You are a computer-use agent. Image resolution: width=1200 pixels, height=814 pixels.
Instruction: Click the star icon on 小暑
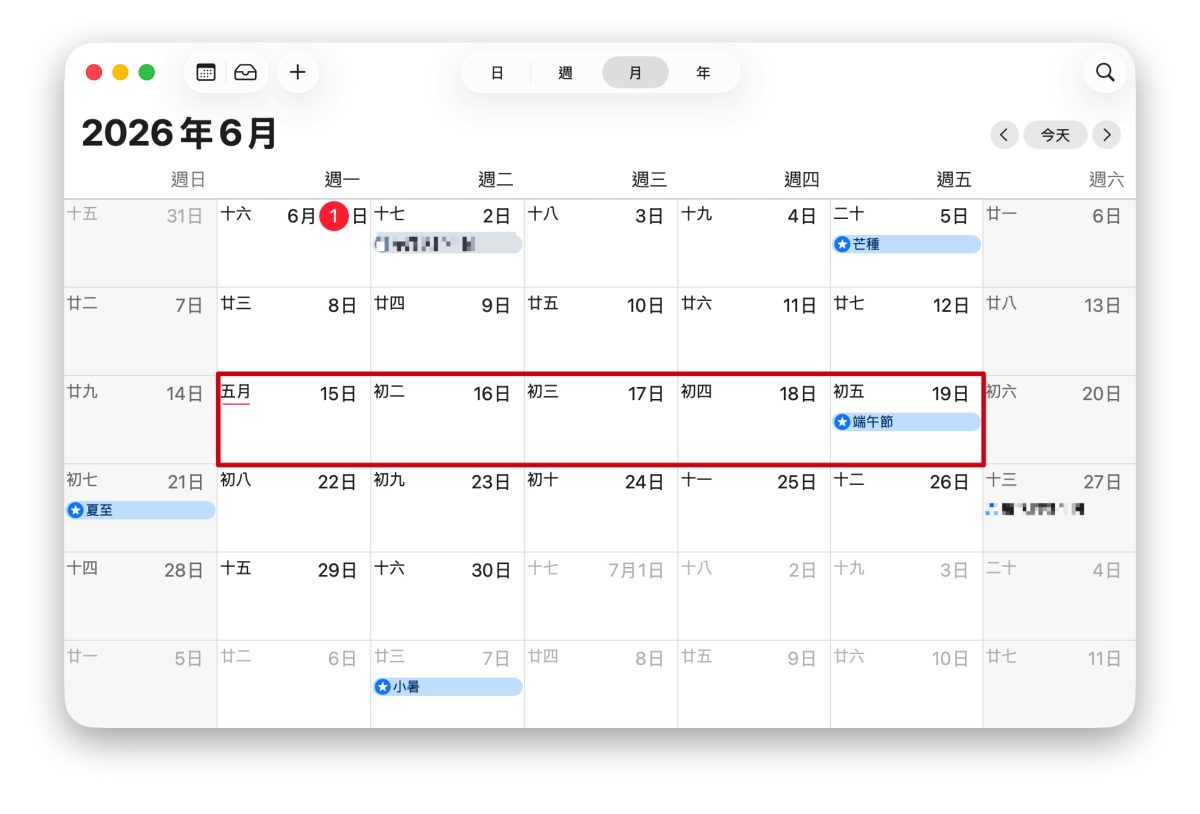point(382,687)
